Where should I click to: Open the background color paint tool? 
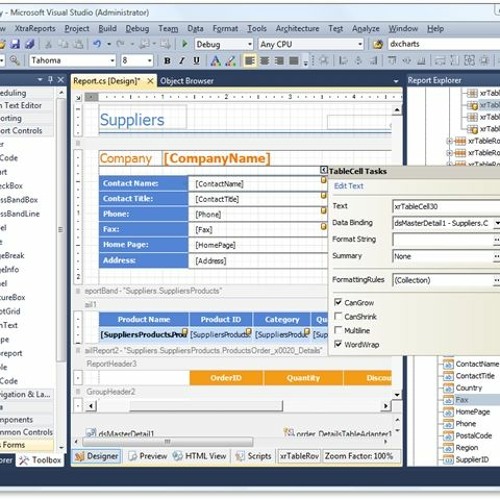[x=230, y=61]
